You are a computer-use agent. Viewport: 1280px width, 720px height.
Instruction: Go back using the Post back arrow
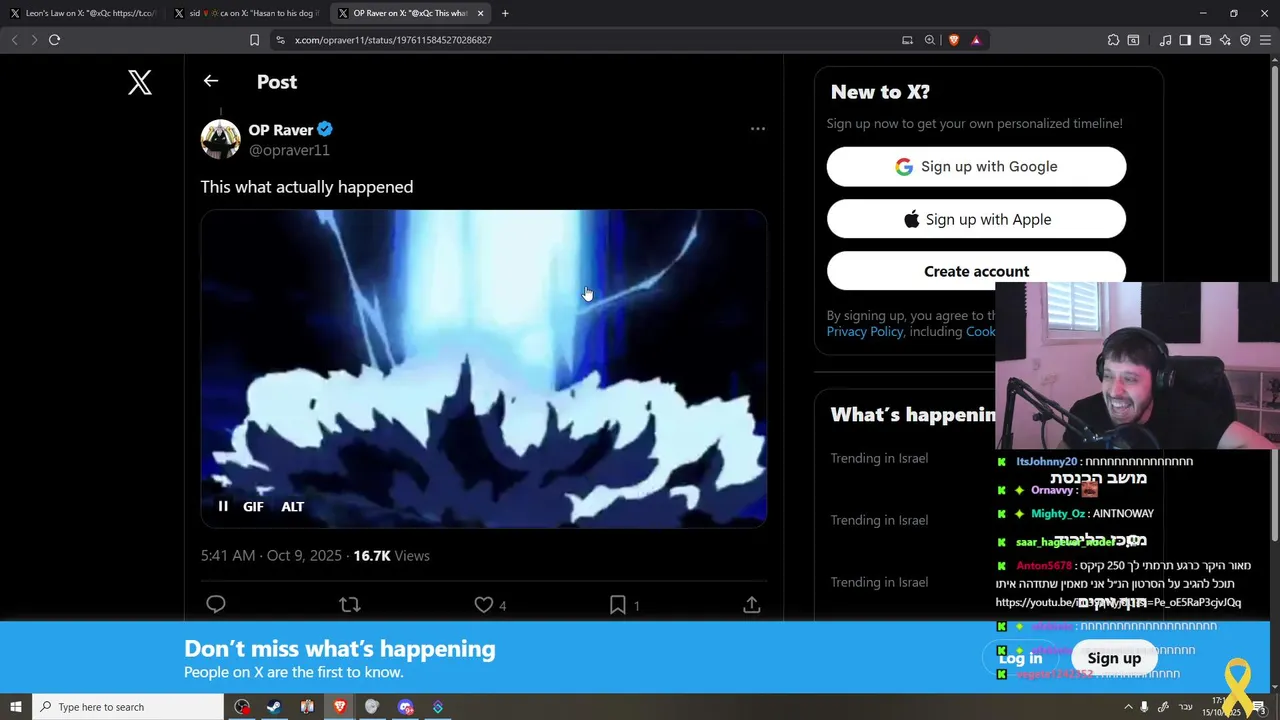(211, 81)
